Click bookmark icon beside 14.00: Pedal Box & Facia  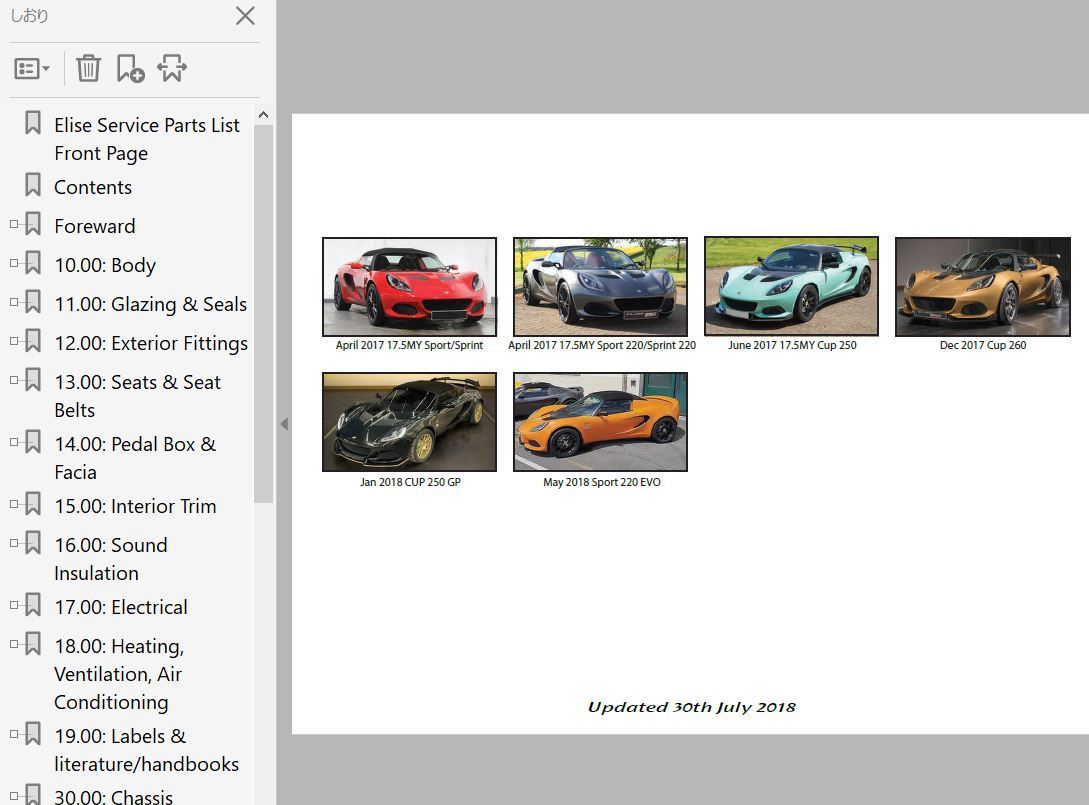(33, 441)
